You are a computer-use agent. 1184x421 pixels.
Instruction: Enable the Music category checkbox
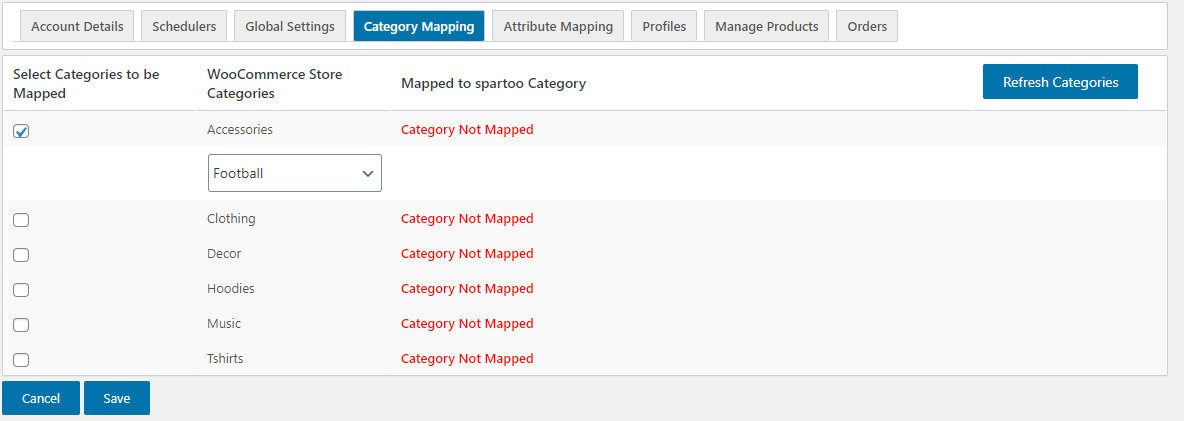pos(21,325)
